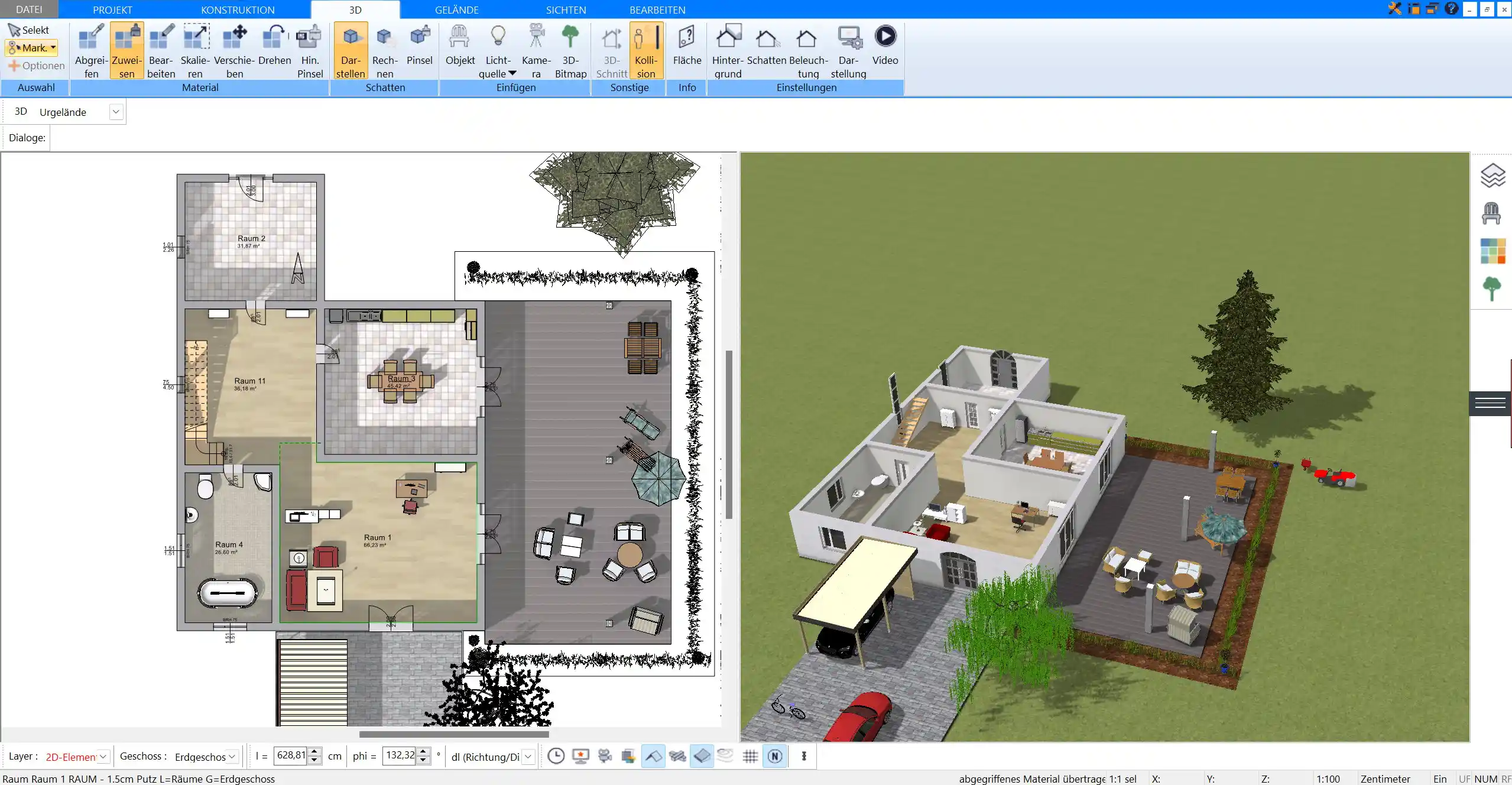The height and width of the screenshot is (785, 1512).
Task: Toggle Kollision mode
Action: tap(646, 51)
